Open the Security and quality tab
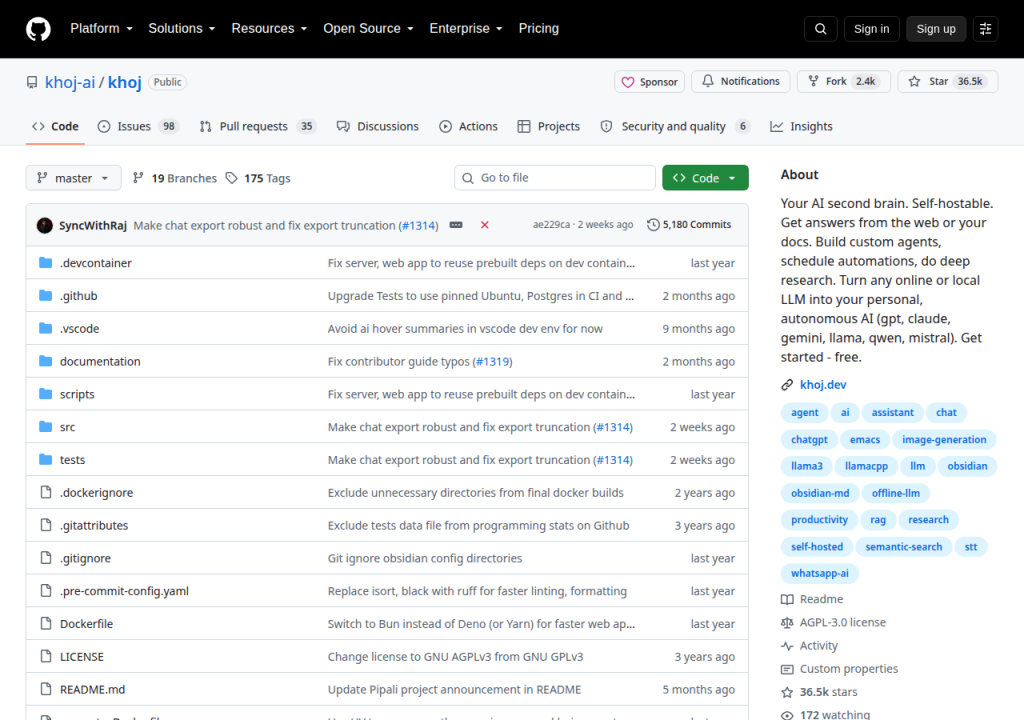 (x=675, y=127)
